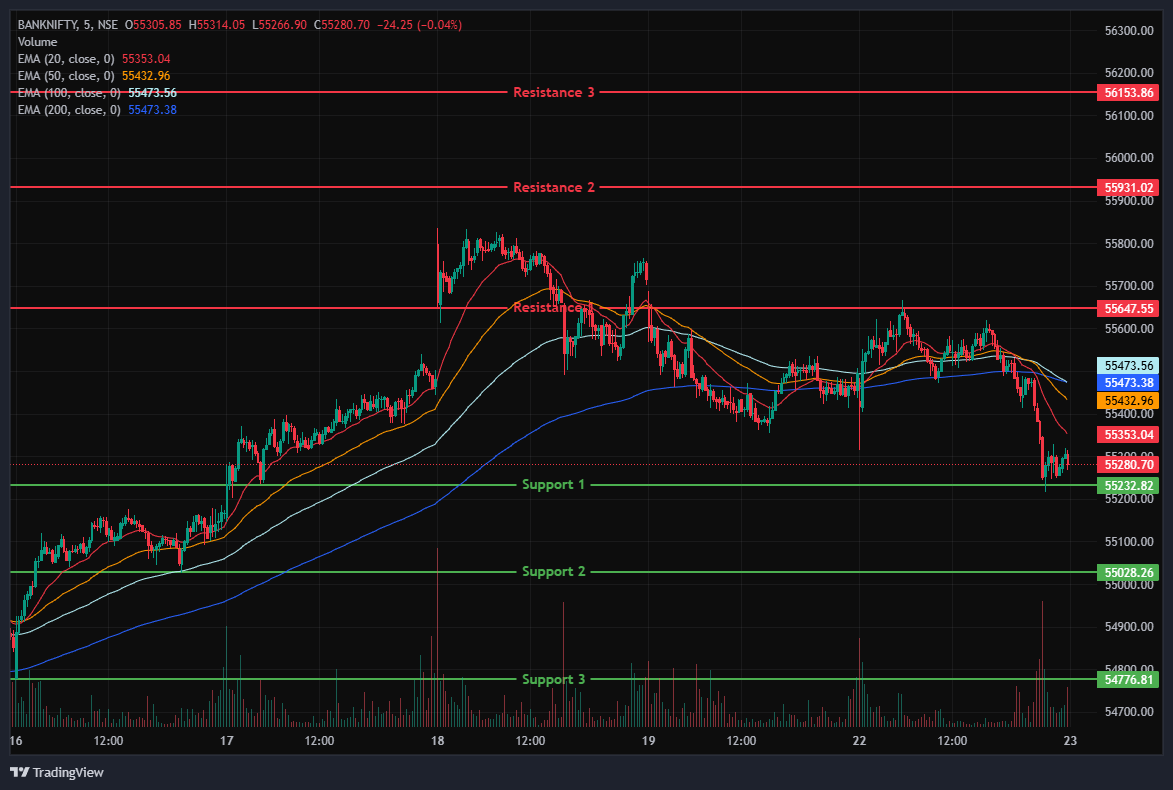Click the 54776.81 support price tag
The width and height of the screenshot is (1173, 790).
click(x=1128, y=680)
